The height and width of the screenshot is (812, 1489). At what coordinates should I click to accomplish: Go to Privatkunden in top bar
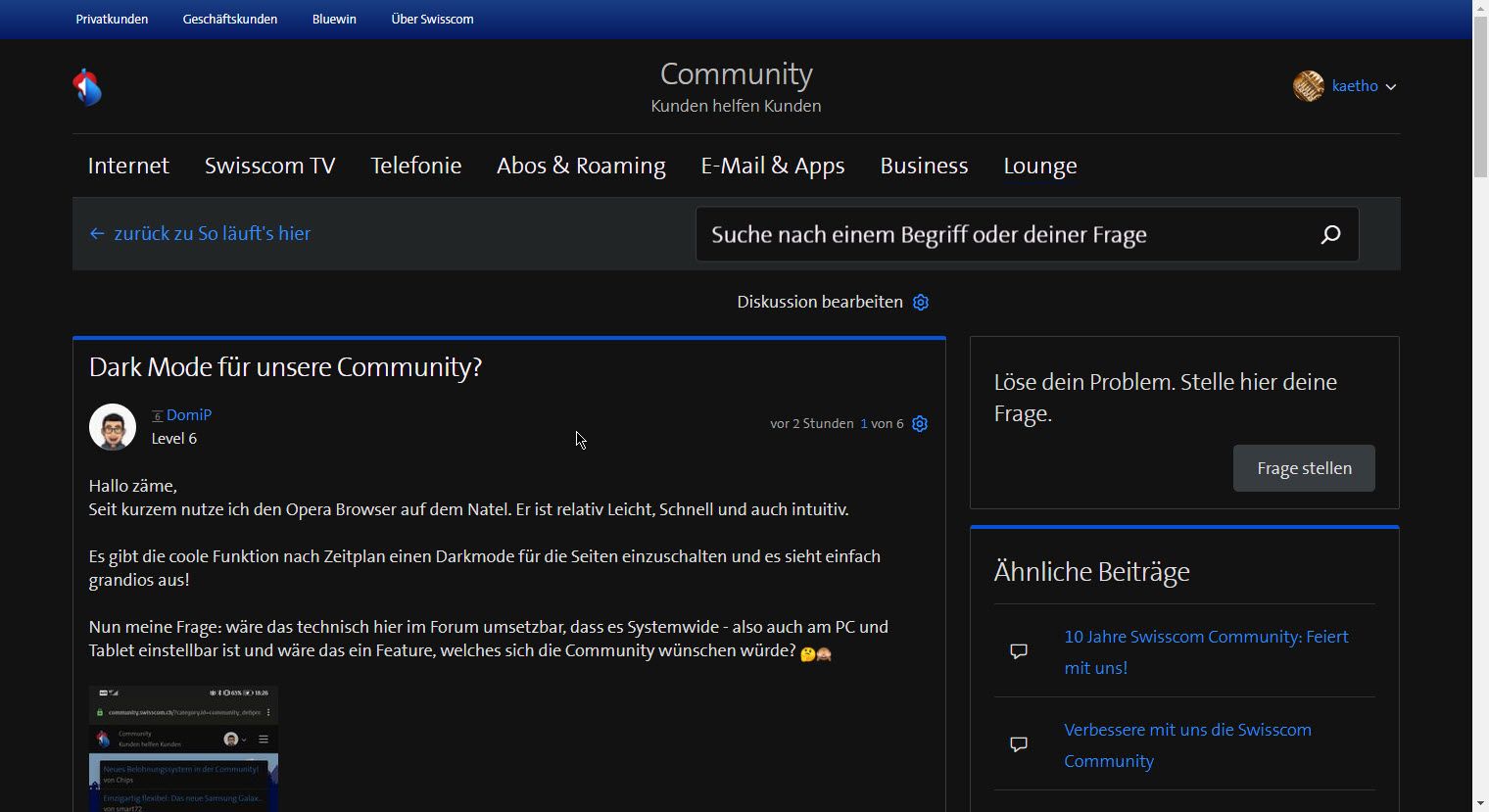112,19
